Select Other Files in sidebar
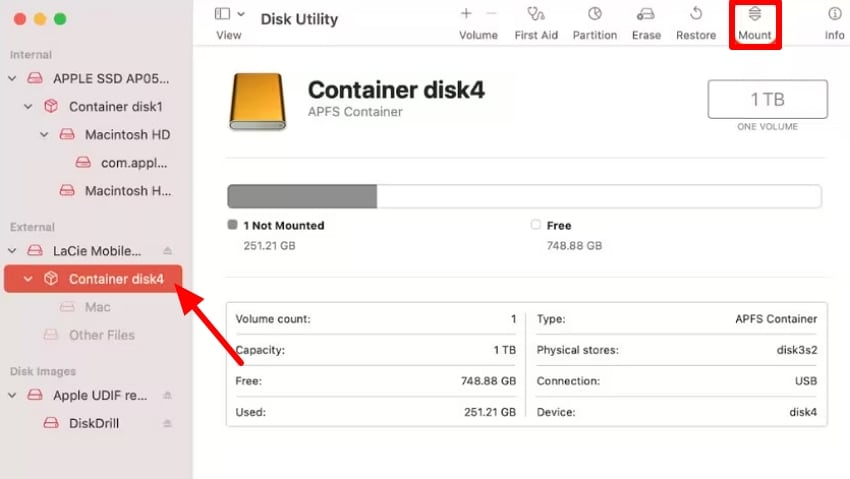Screen dimensions: 850x479 [101, 335]
